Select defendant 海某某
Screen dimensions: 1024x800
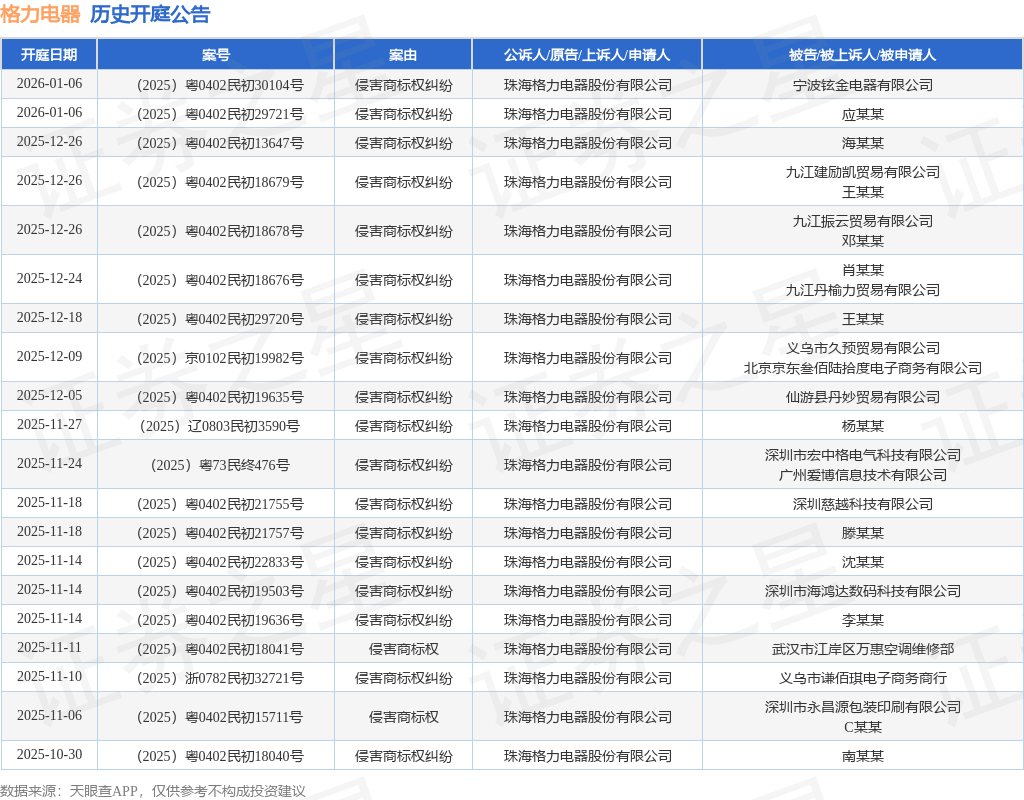point(863,143)
